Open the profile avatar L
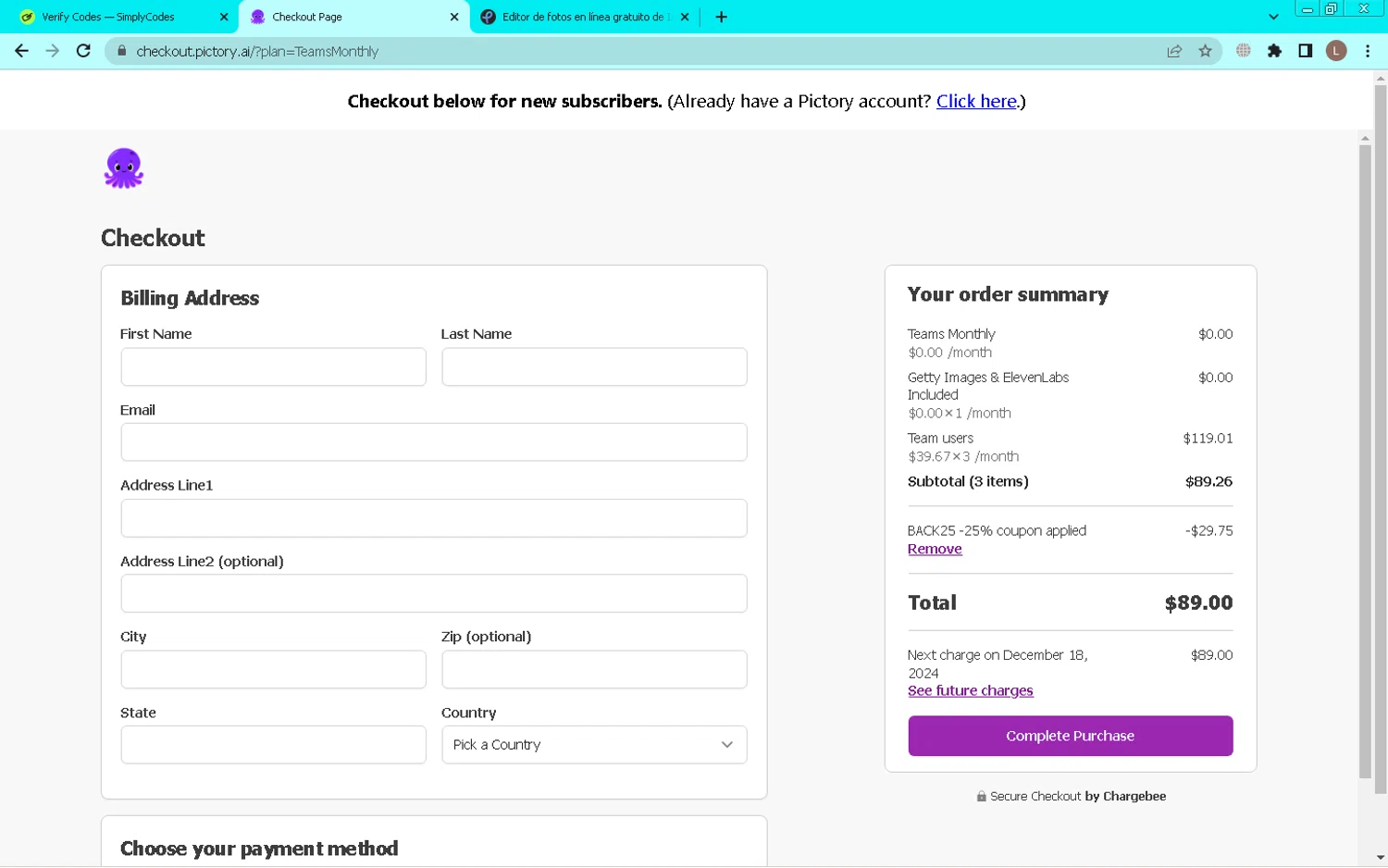The width and height of the screenshot is (1388, 868). pos(1336,51)
